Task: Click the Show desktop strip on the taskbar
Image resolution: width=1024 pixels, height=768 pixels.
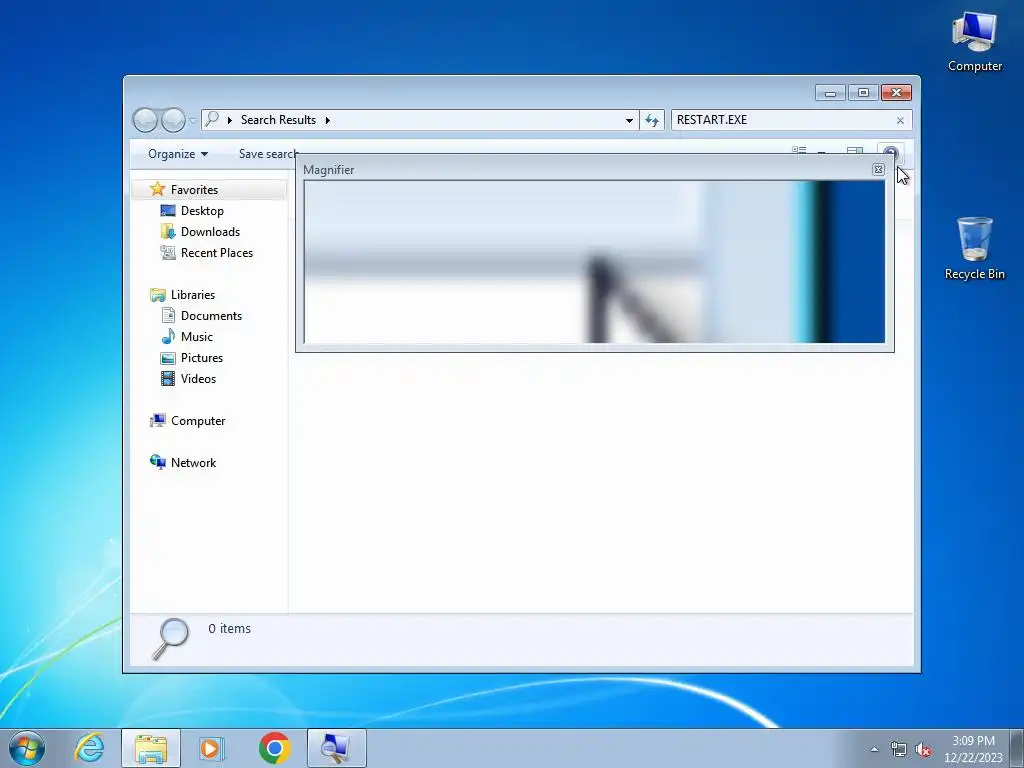Action: (1017, 748)
